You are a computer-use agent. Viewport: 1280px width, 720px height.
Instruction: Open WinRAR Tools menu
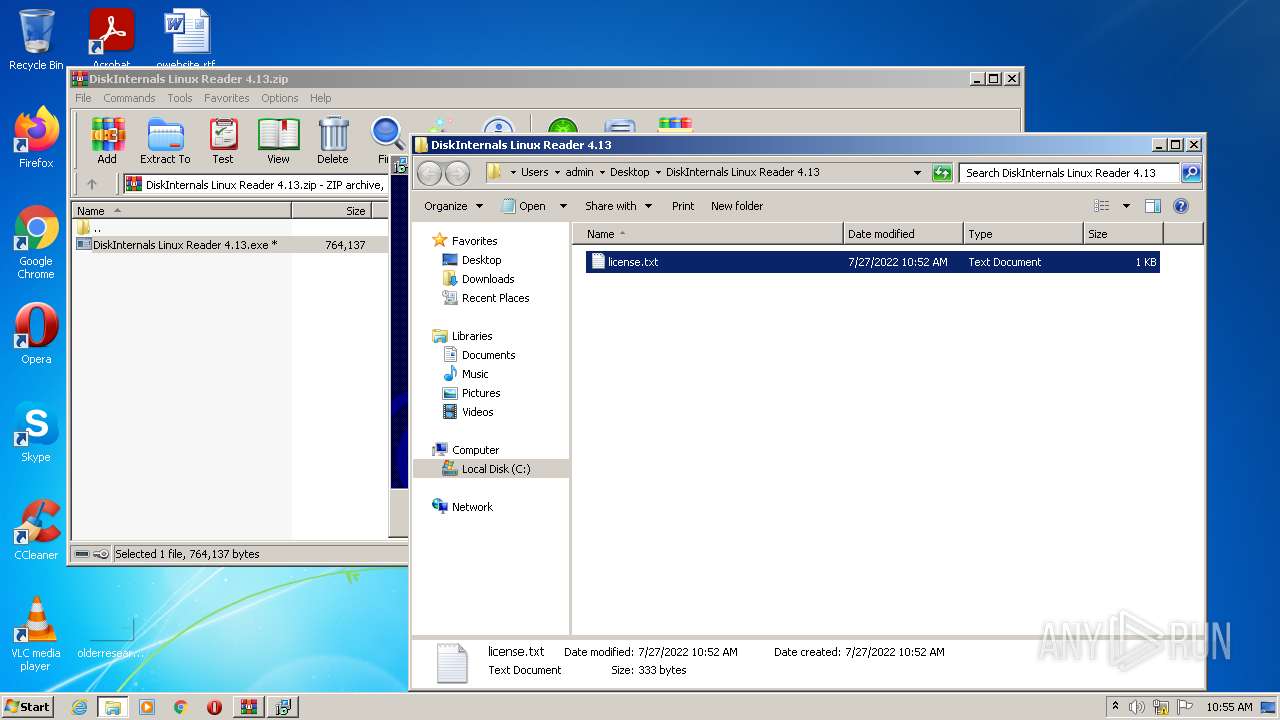pyautogui.click(x=180, y=98)
